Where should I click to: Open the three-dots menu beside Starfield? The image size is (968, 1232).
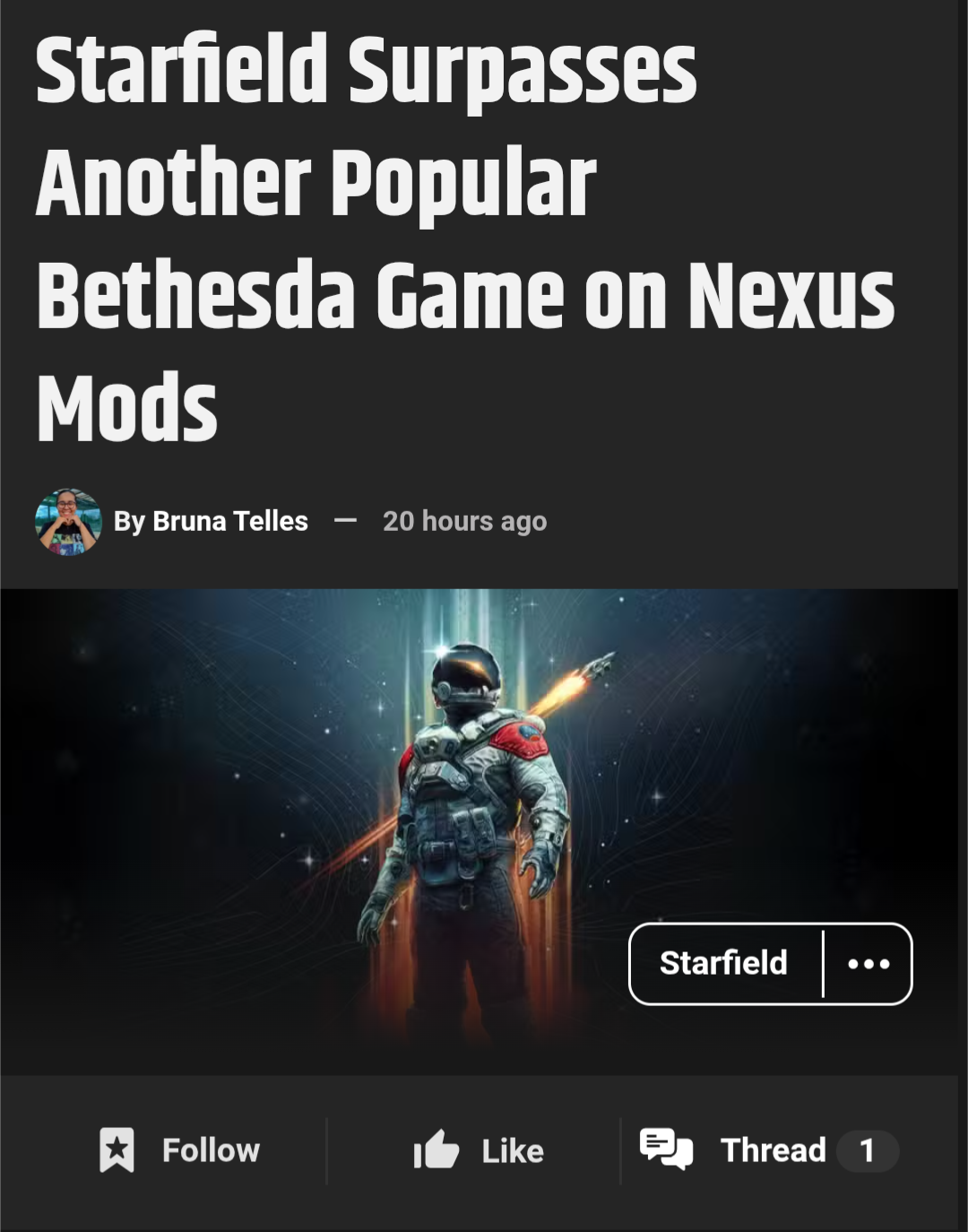(869, 964)
